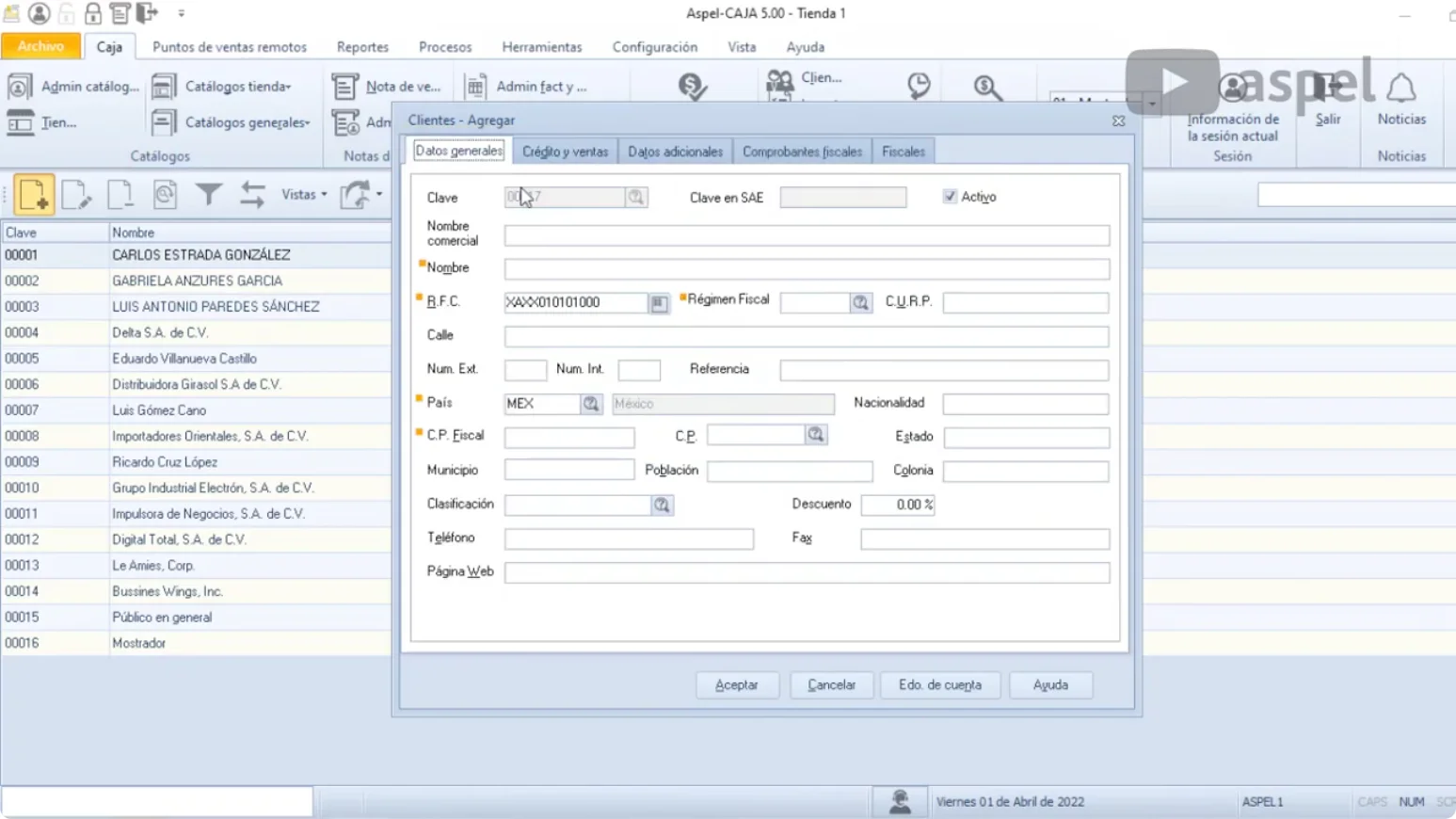Click the Nombre input field

(x=807, y=269)
